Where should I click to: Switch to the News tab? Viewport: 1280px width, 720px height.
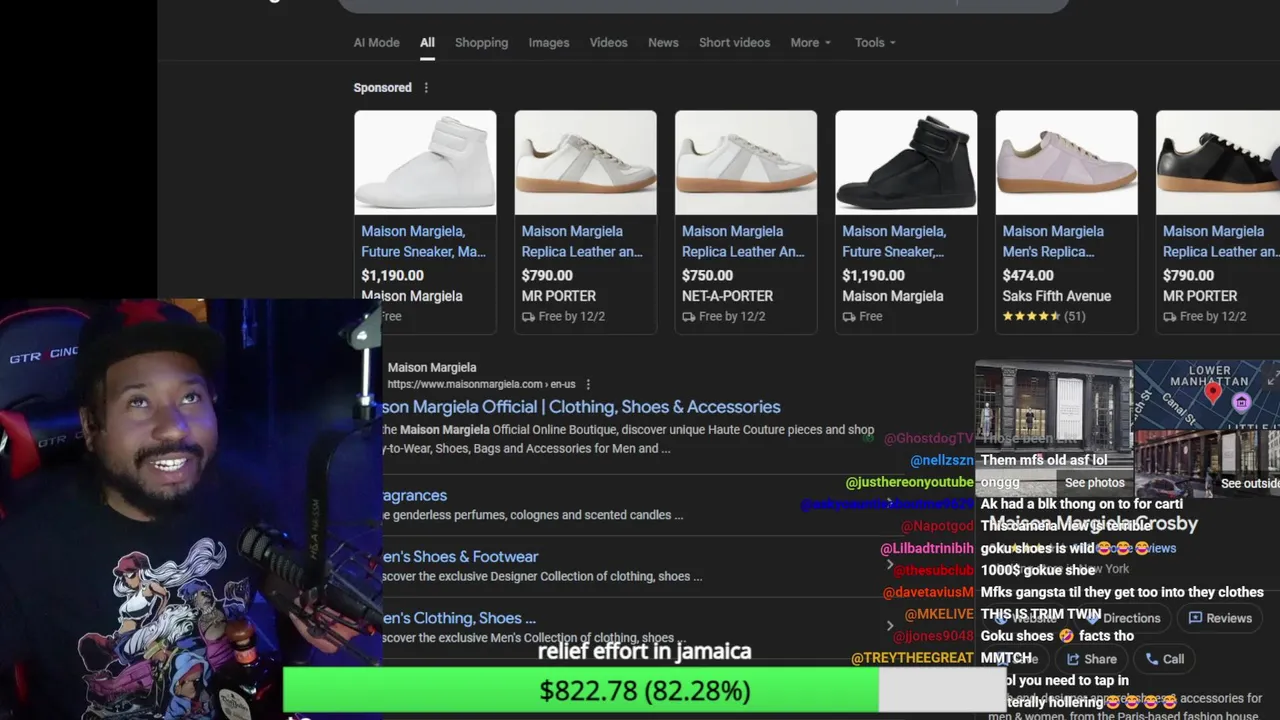(x=663, y=42)
